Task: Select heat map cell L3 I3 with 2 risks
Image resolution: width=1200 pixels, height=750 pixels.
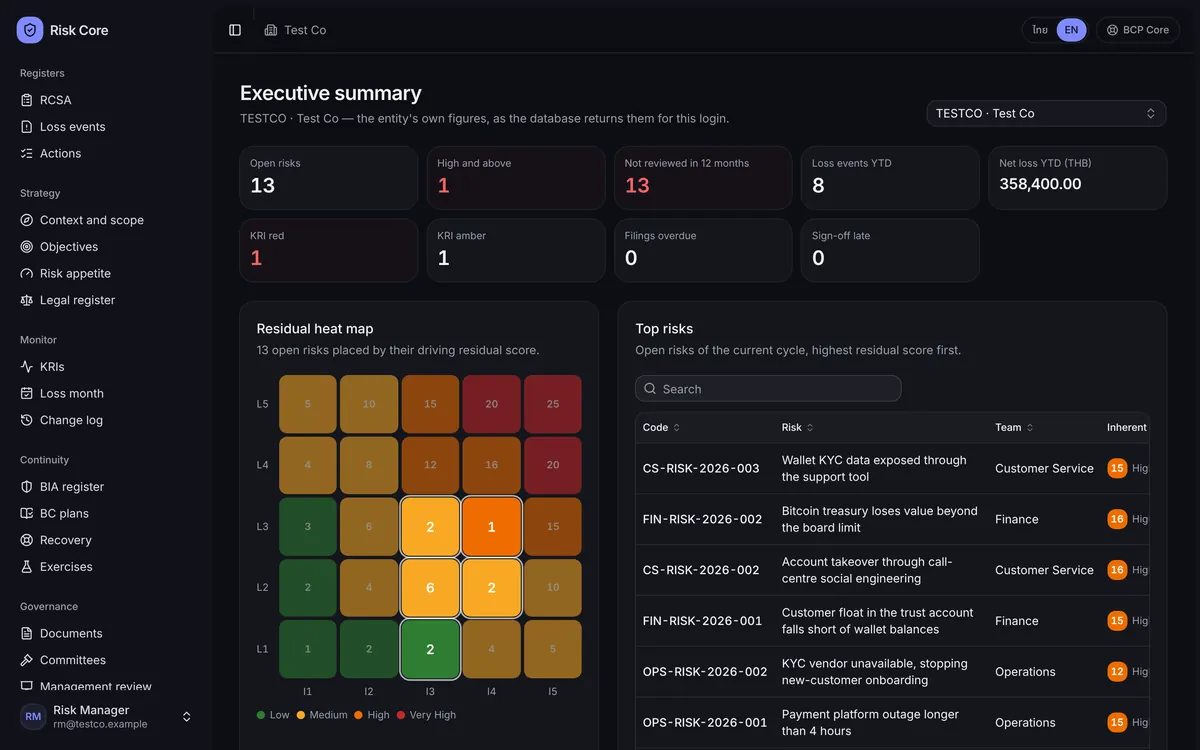Action: [x=430, y=526]
